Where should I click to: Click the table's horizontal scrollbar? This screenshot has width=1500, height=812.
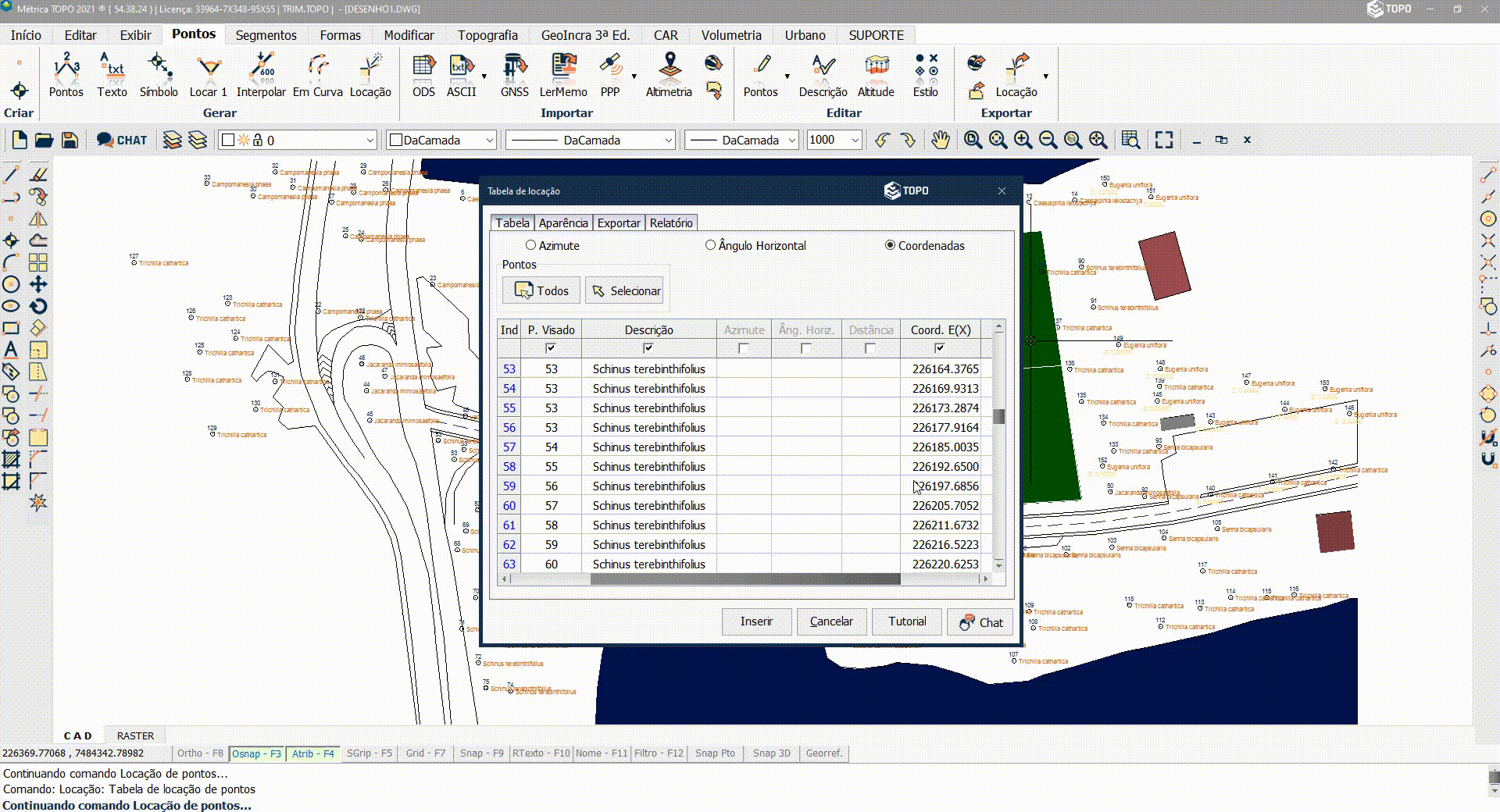(745, 579)
